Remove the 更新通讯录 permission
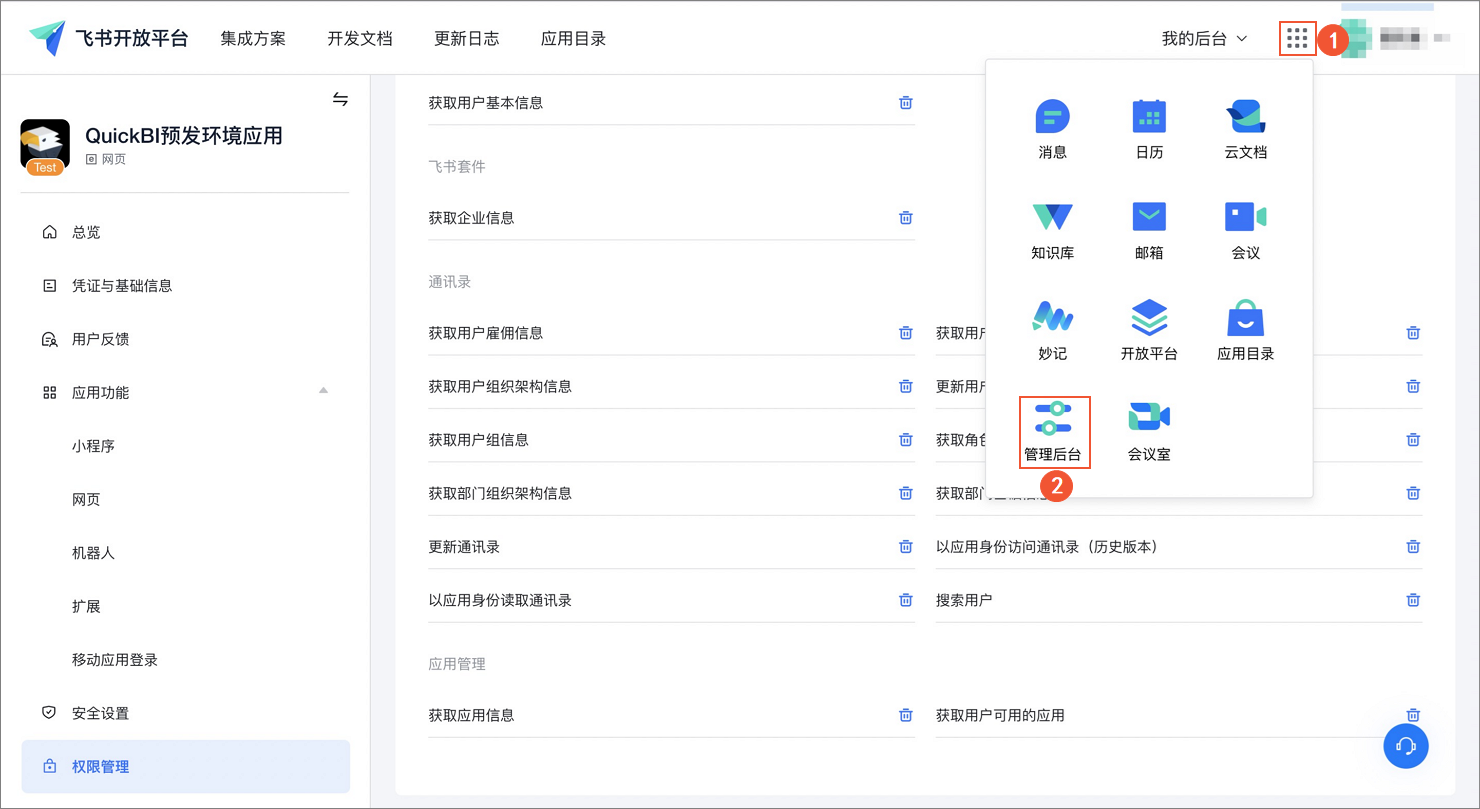1480x809 pixels. coord(906,547)
